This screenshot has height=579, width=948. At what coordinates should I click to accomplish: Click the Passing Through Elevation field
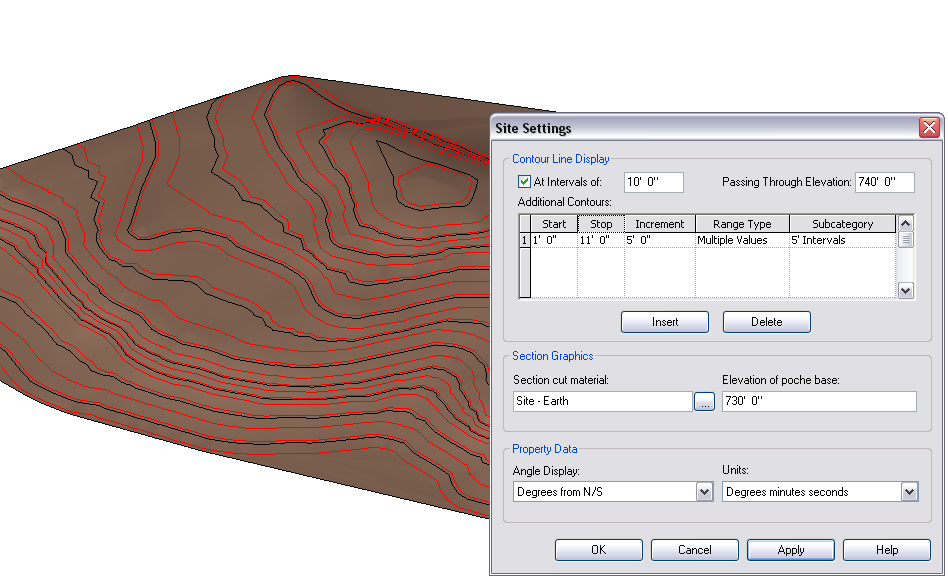(884, 182)
